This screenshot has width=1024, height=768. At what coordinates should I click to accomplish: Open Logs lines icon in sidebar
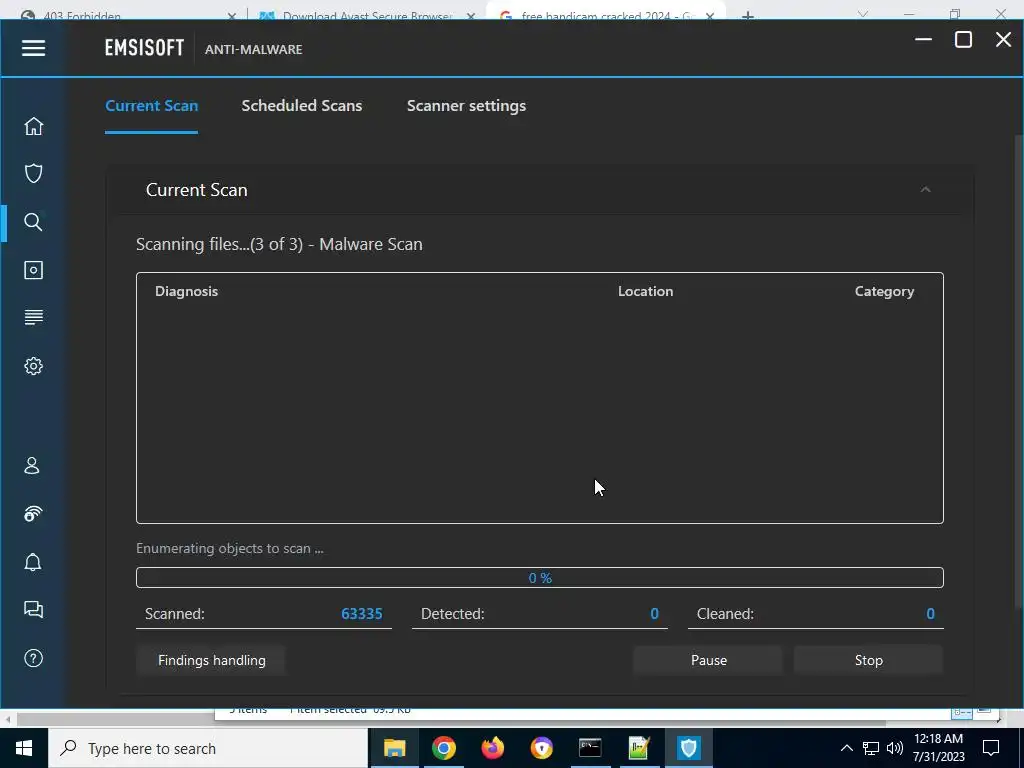click(33, 317)
